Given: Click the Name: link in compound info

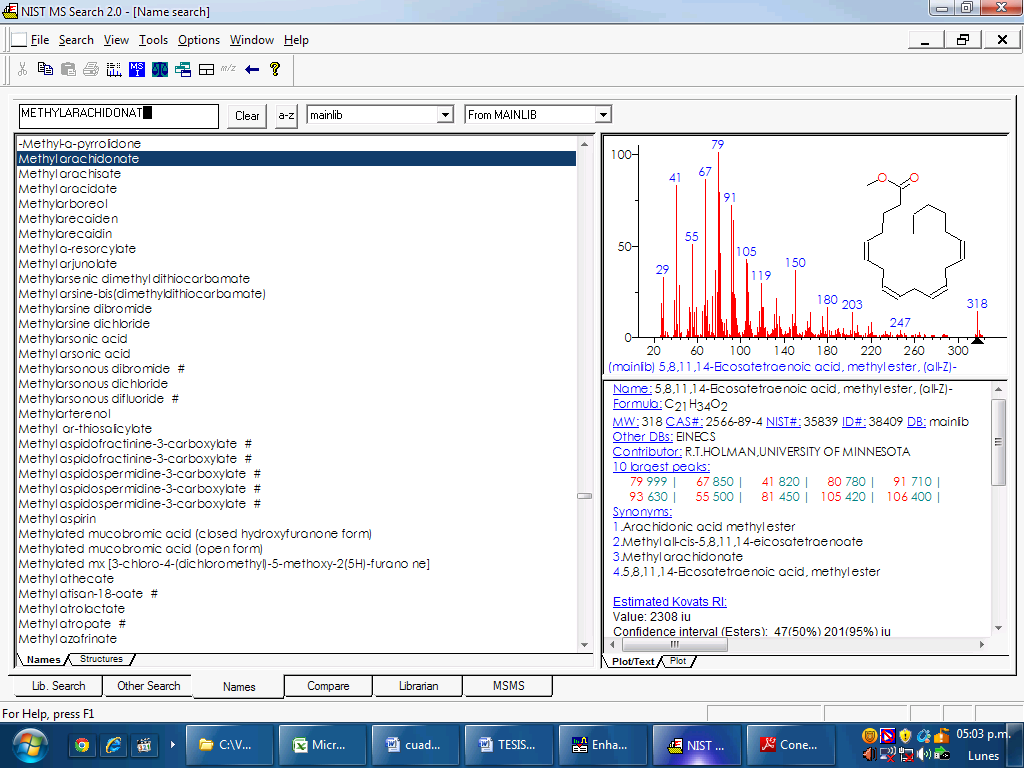Looking at the screenshot, I should [x=632, y=389].
